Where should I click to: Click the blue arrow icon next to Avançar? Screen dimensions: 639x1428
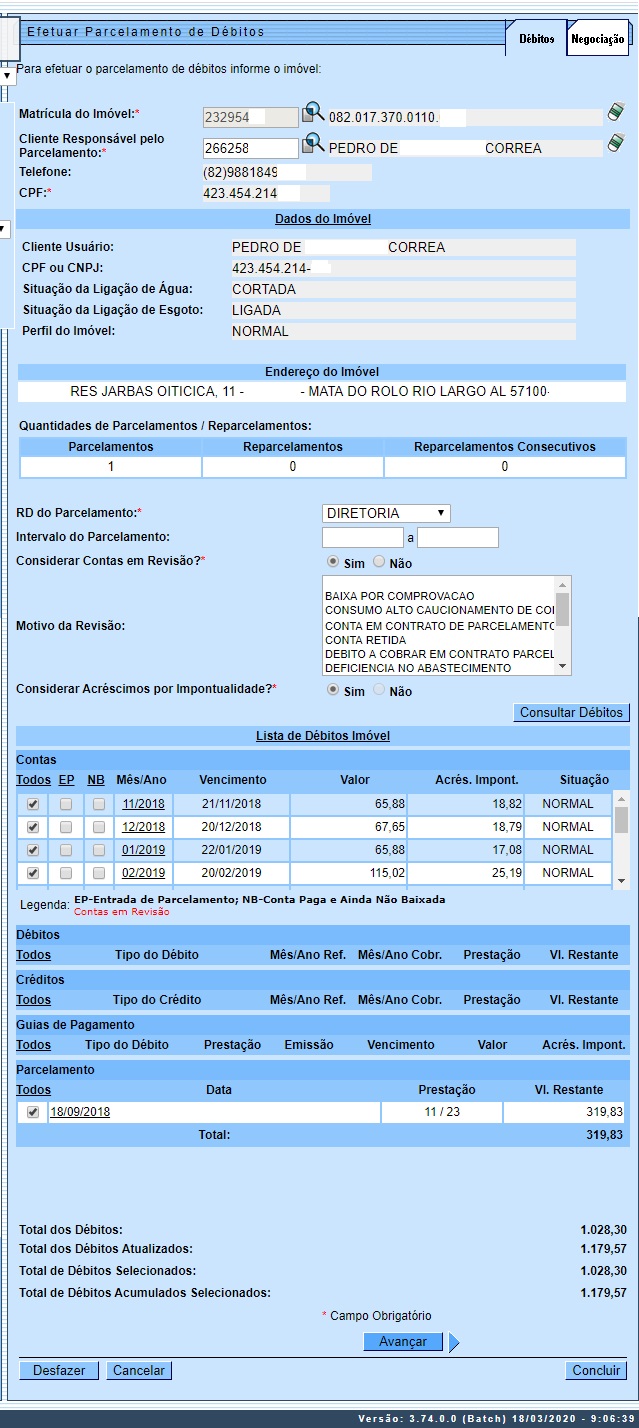point(454,1342)
